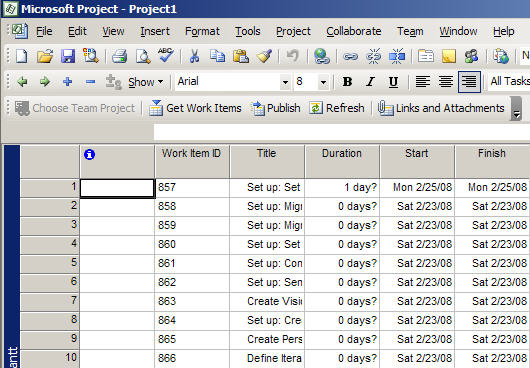530x368 pixels.
Task: Click the entry bar input field
Action: (x=342, y=132)
